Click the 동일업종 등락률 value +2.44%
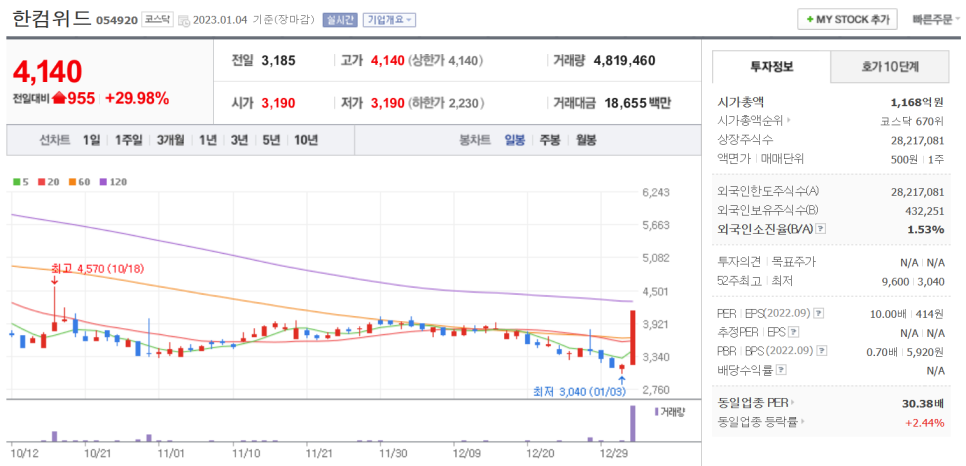Viewport: 966px width, 466px height. (x=925, y=422)
